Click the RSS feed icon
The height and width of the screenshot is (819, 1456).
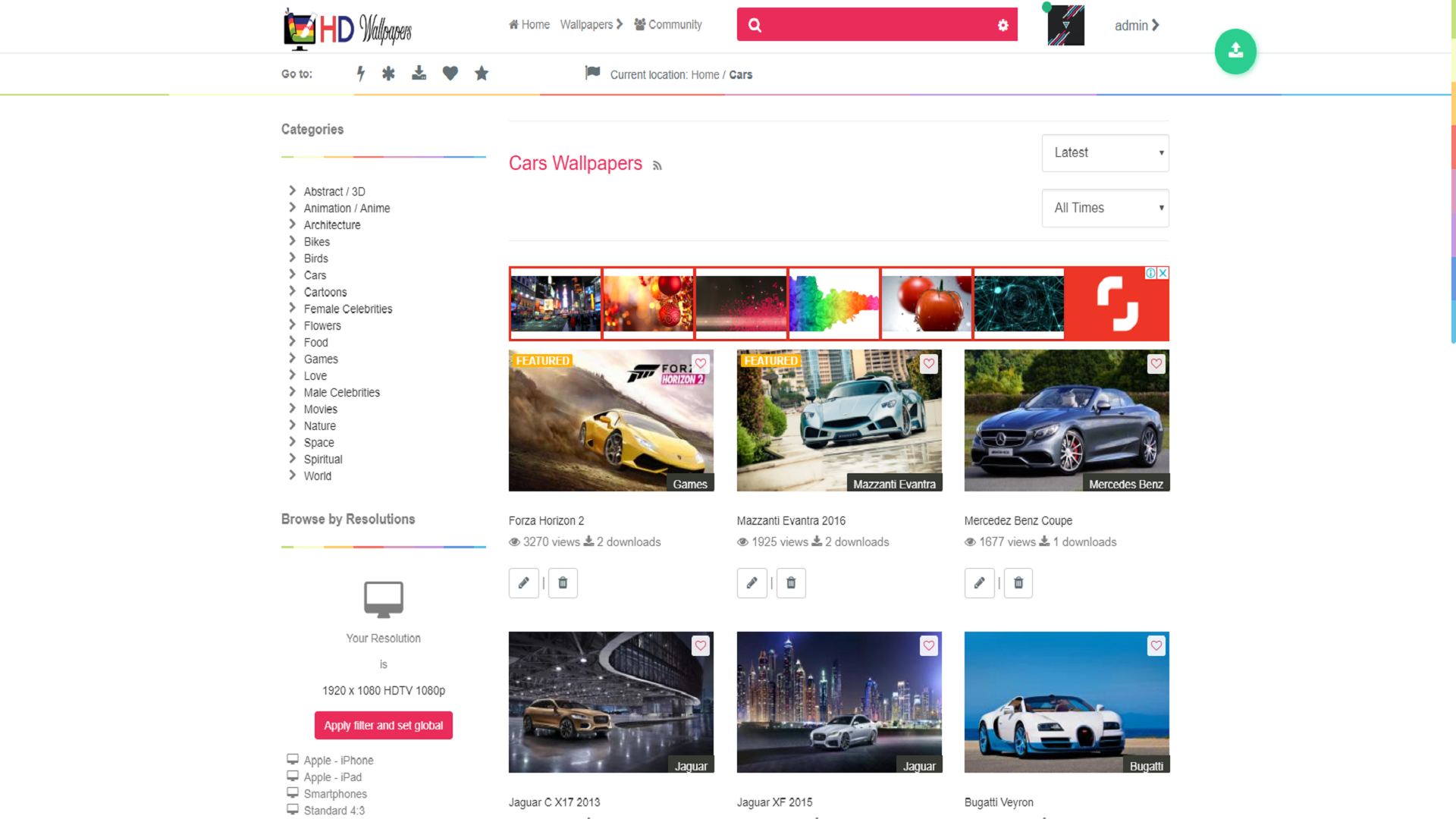pos(657,165)
